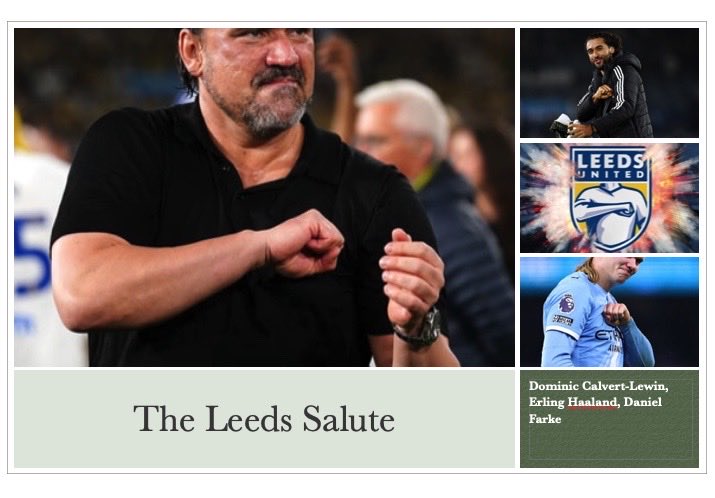Click the "UNITED" banner on the crest
This screenshot has height=498, width=715.
[x=610, y=175]
